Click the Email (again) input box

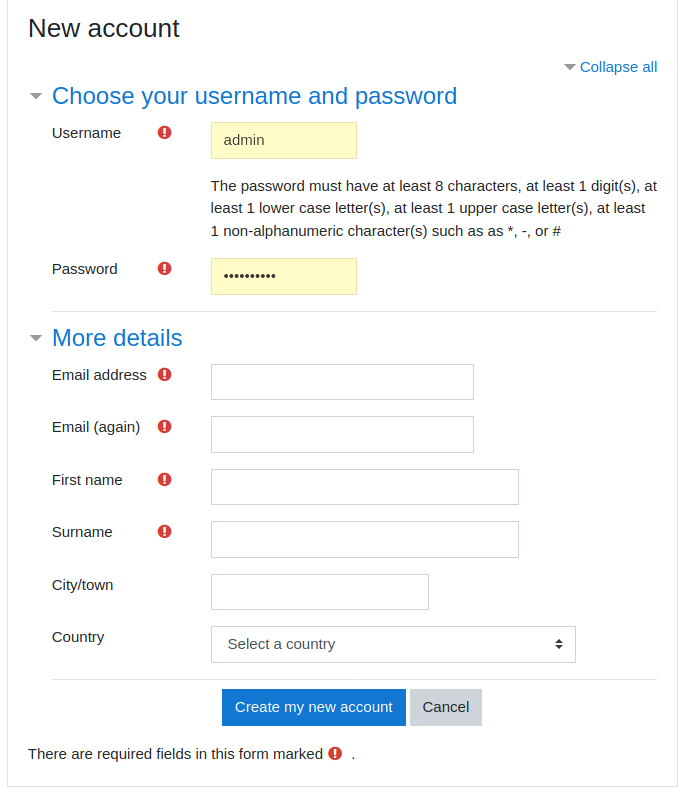pos(342,434)
